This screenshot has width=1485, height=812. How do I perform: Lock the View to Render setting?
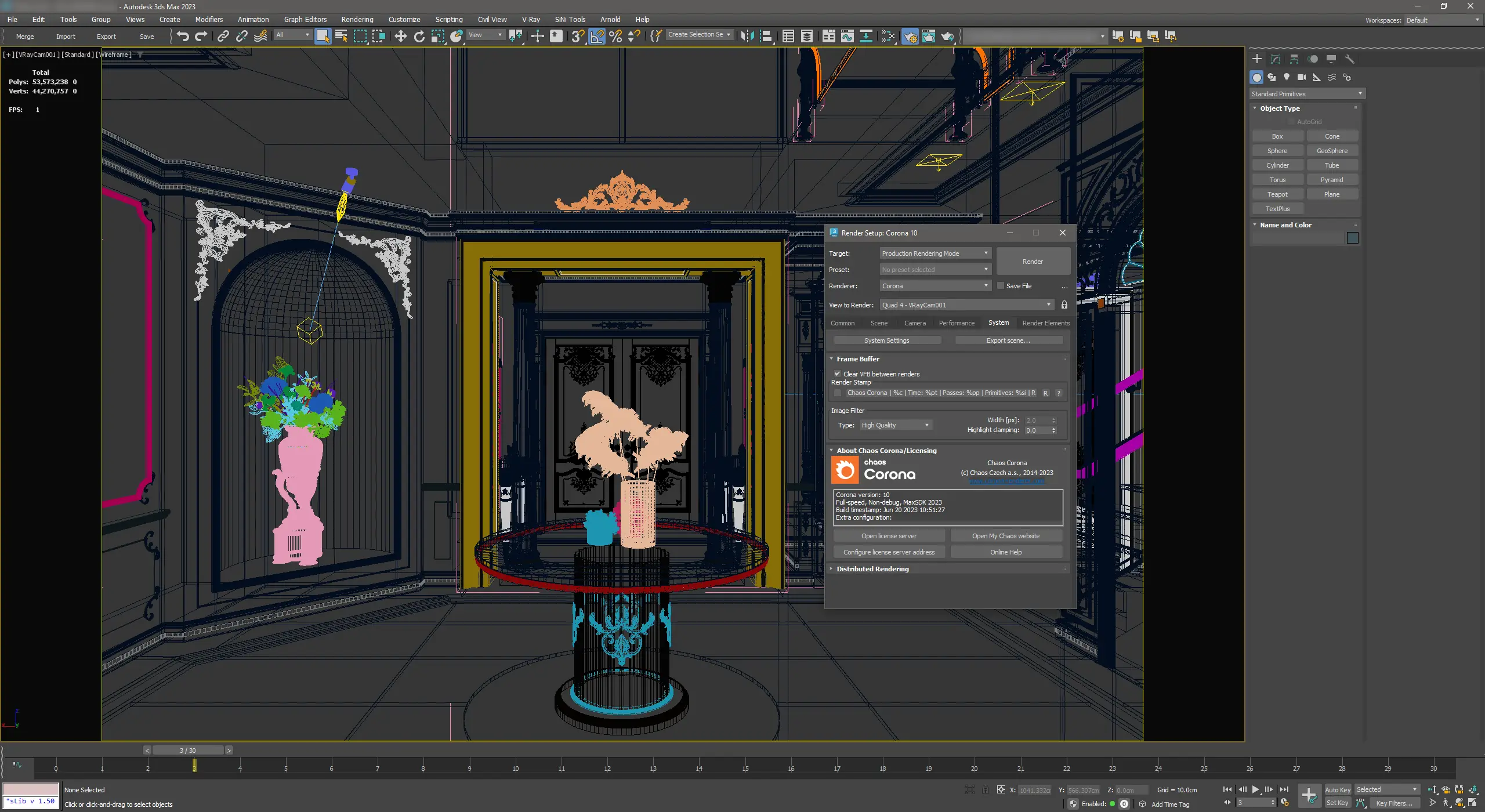1064,305
